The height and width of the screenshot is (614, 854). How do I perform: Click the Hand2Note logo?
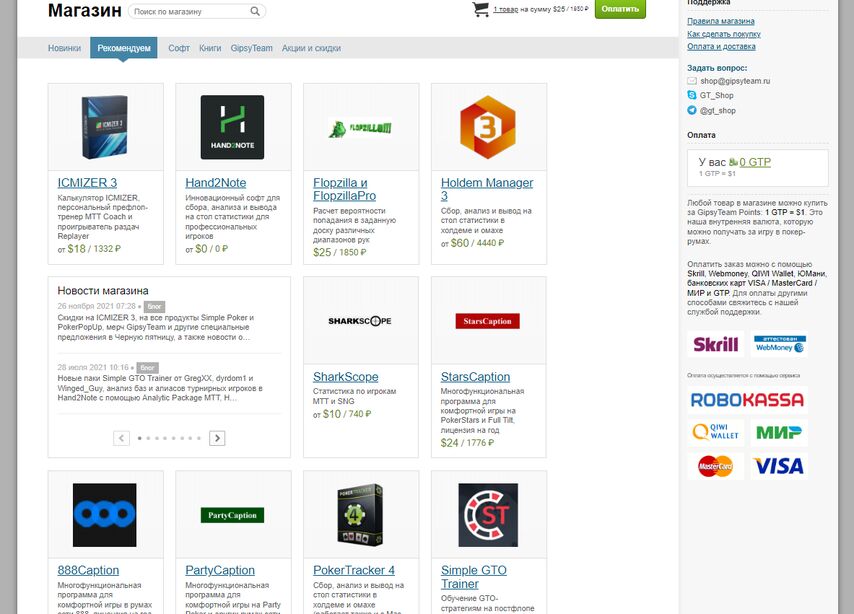pyautogui.click(x=233, y=127)
